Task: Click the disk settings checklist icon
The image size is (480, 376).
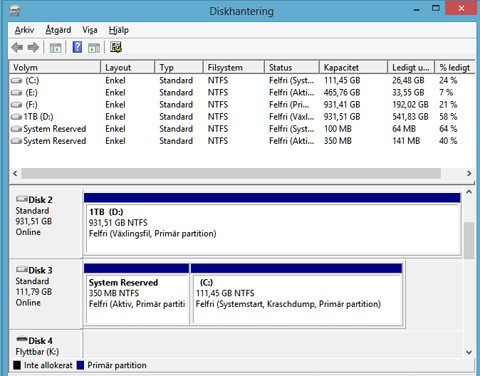Action: click(116, 47)
